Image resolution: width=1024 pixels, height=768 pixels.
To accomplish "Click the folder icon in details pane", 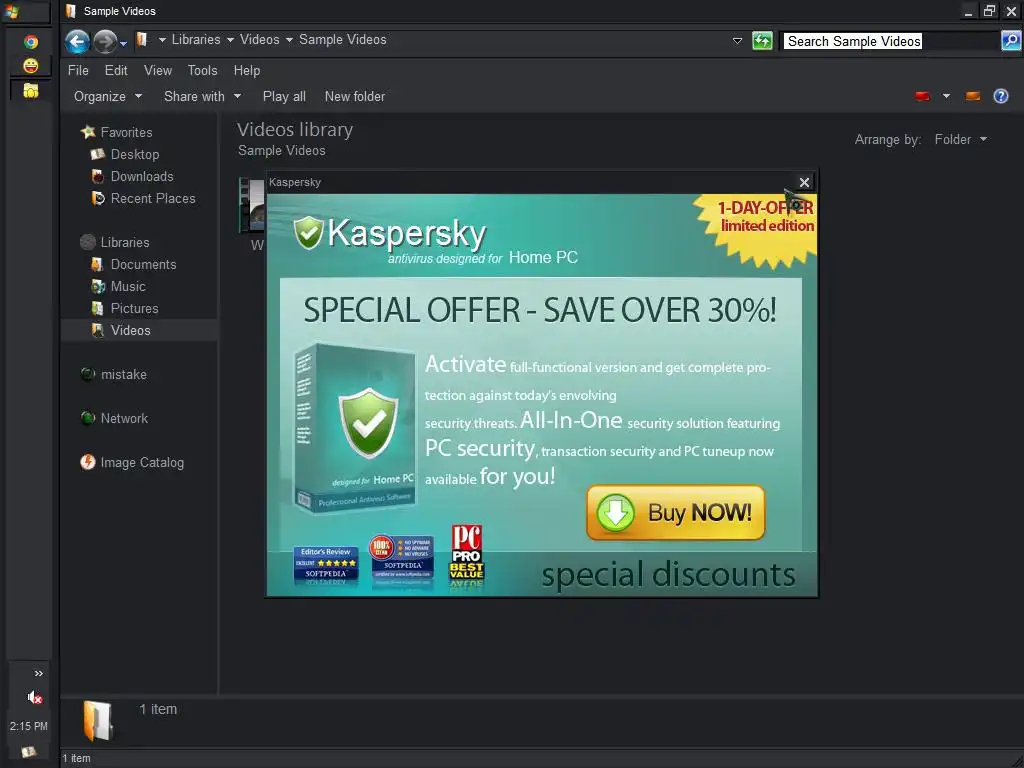I will click(98, 721).
